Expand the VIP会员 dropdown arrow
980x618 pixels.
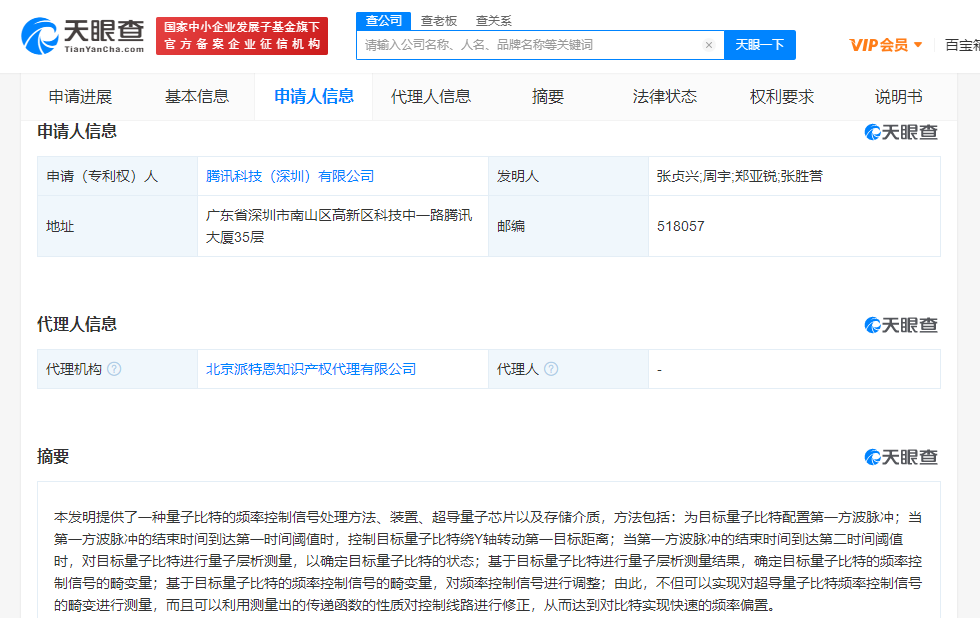tap(918, 45)
